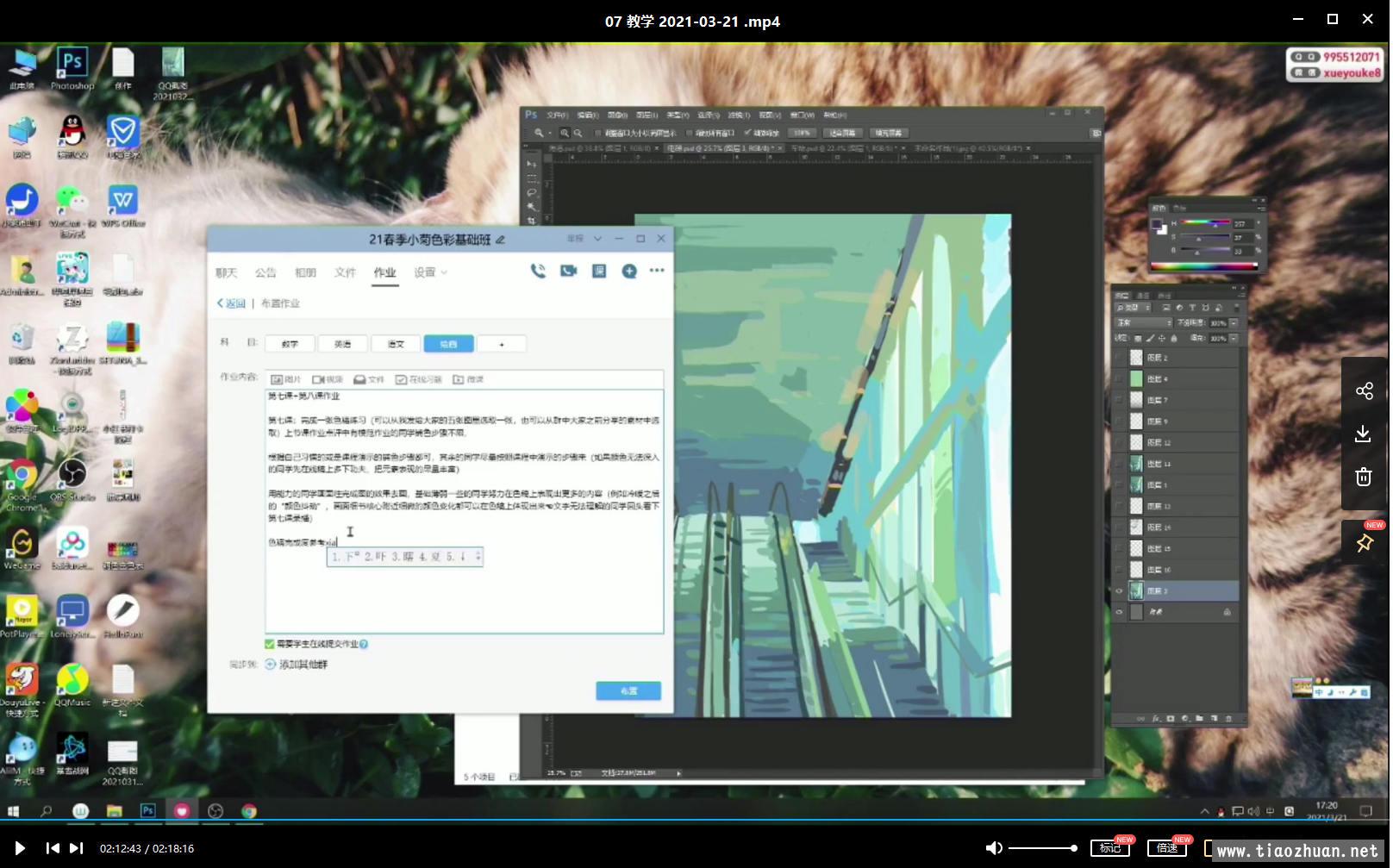Delete the video with the trash icon
1393x868 pixels.
pos(1364,477)
